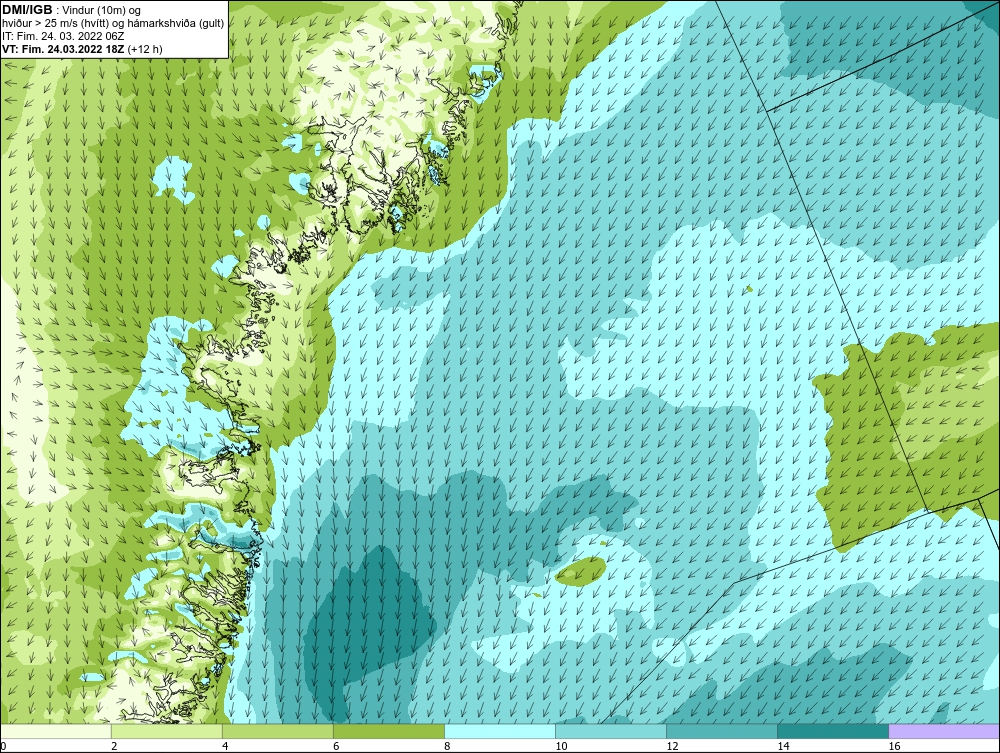Click the 'IT: Fim. 24. 03. 2022 06Z' line
The width and height of the screenshot is (1000, 753).
point(63,36)
